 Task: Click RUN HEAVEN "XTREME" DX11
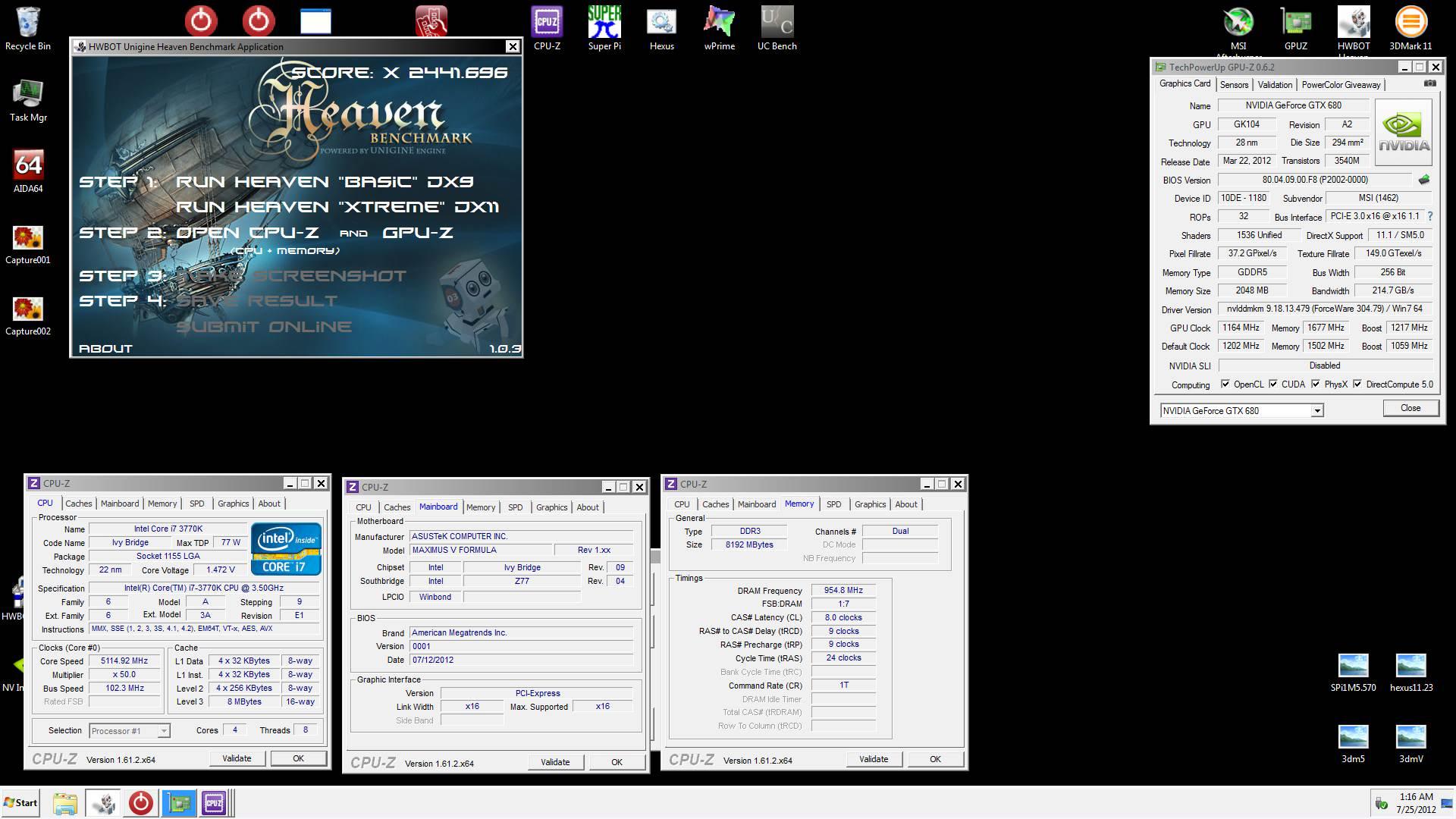[x=337, y=207]
